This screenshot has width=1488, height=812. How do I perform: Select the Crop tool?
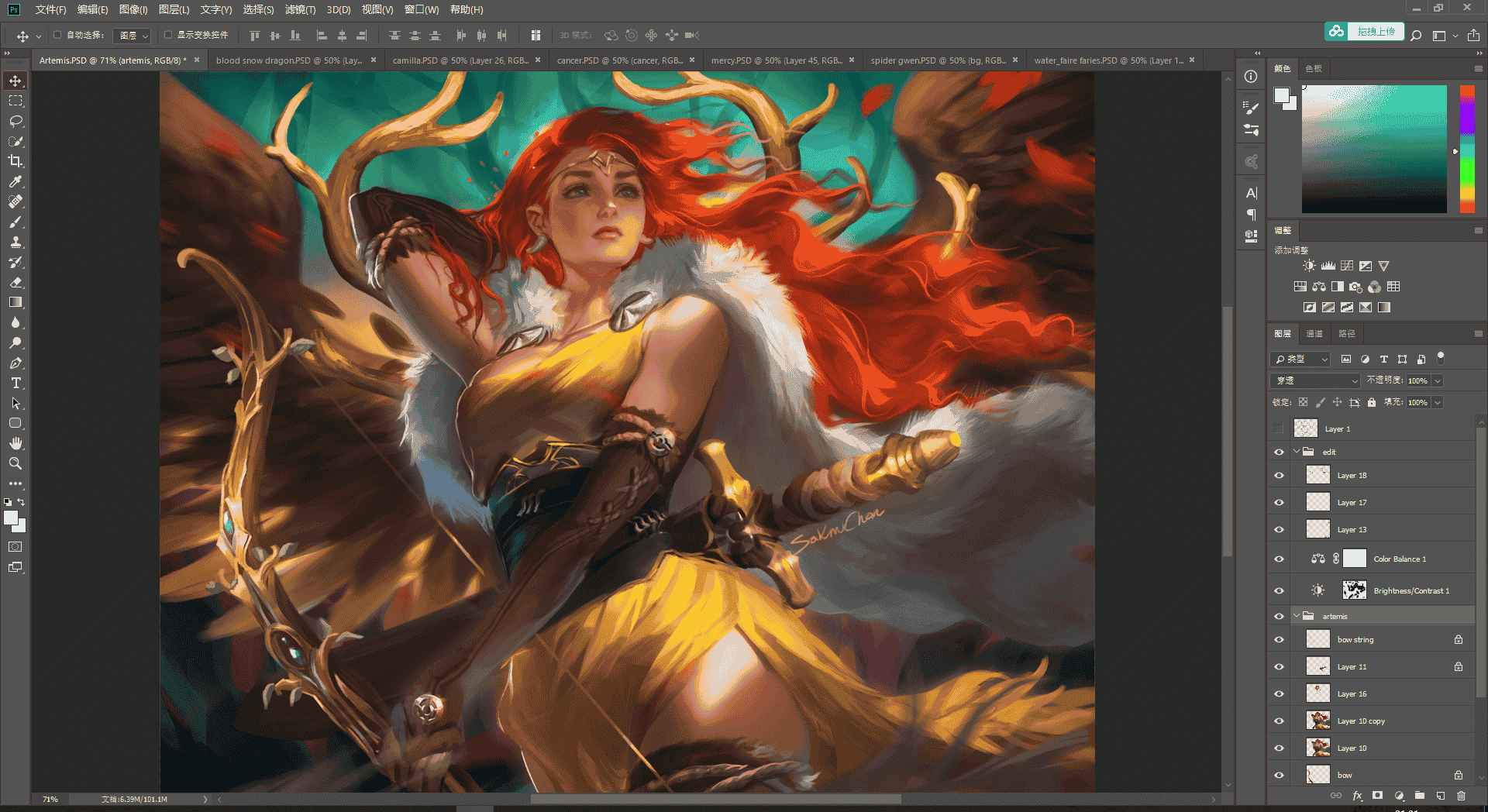pos(15,161)
